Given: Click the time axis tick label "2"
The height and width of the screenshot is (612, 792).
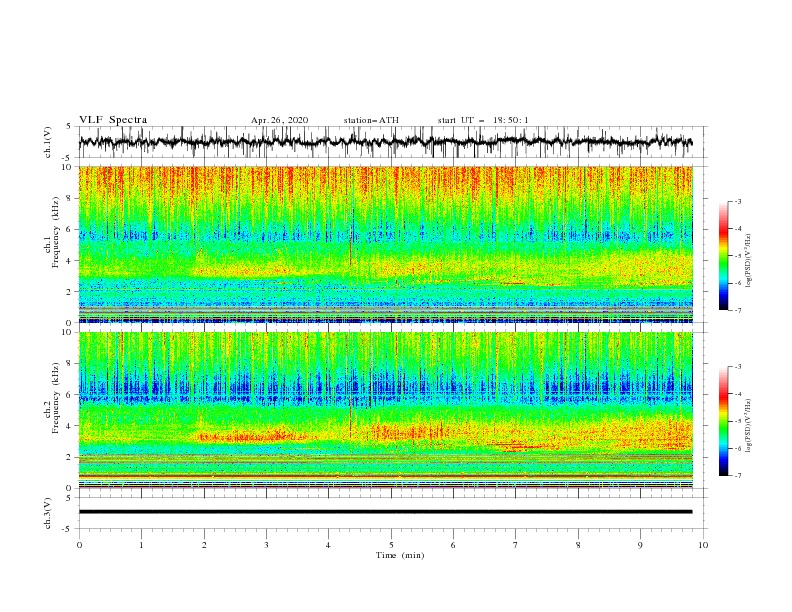Looking at the screenshot, I should (x=204, y=545).
